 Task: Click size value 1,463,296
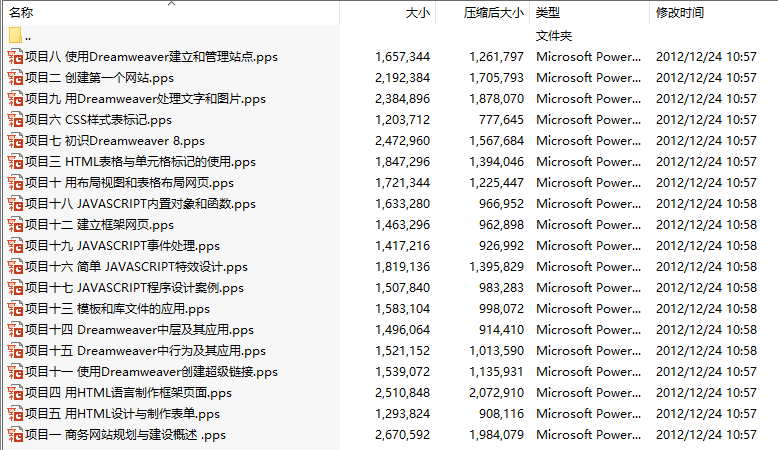click(402, 225)
